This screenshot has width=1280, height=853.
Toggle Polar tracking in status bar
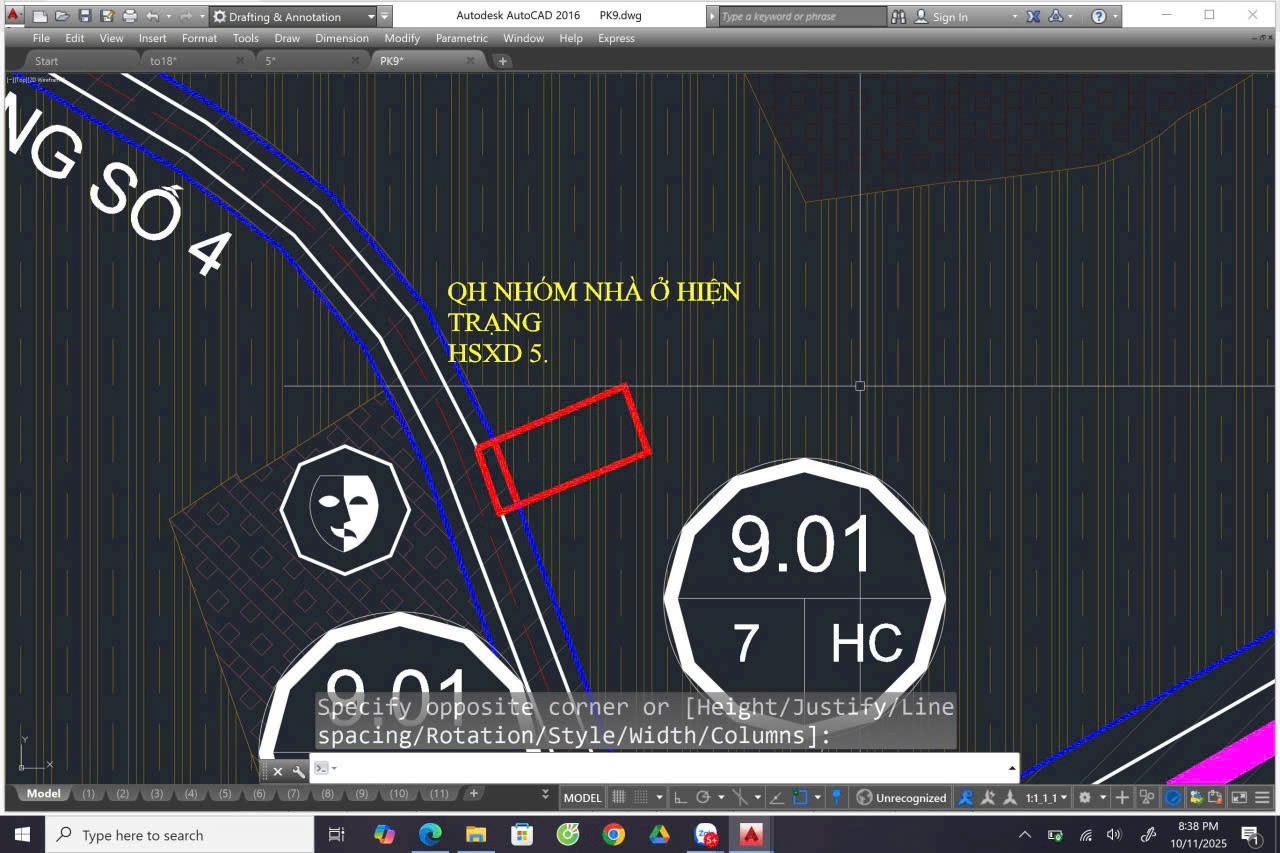tap(703, 797)
